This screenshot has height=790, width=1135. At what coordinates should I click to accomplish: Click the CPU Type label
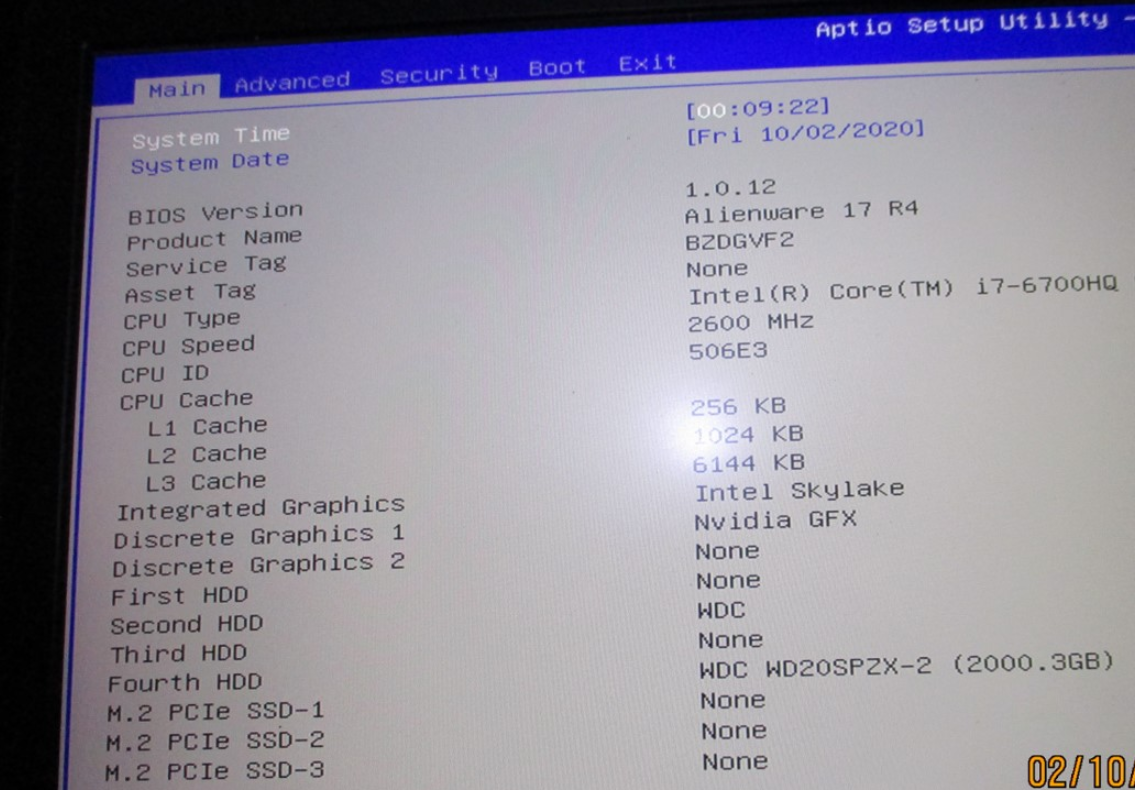(x=181, y=320)
